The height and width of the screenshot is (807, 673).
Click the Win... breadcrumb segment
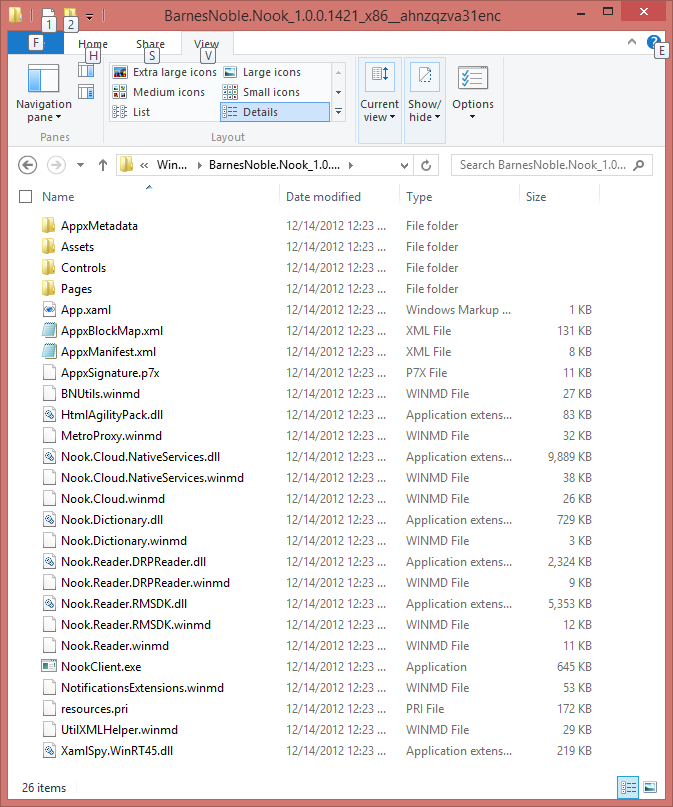(x=172, y=165)
